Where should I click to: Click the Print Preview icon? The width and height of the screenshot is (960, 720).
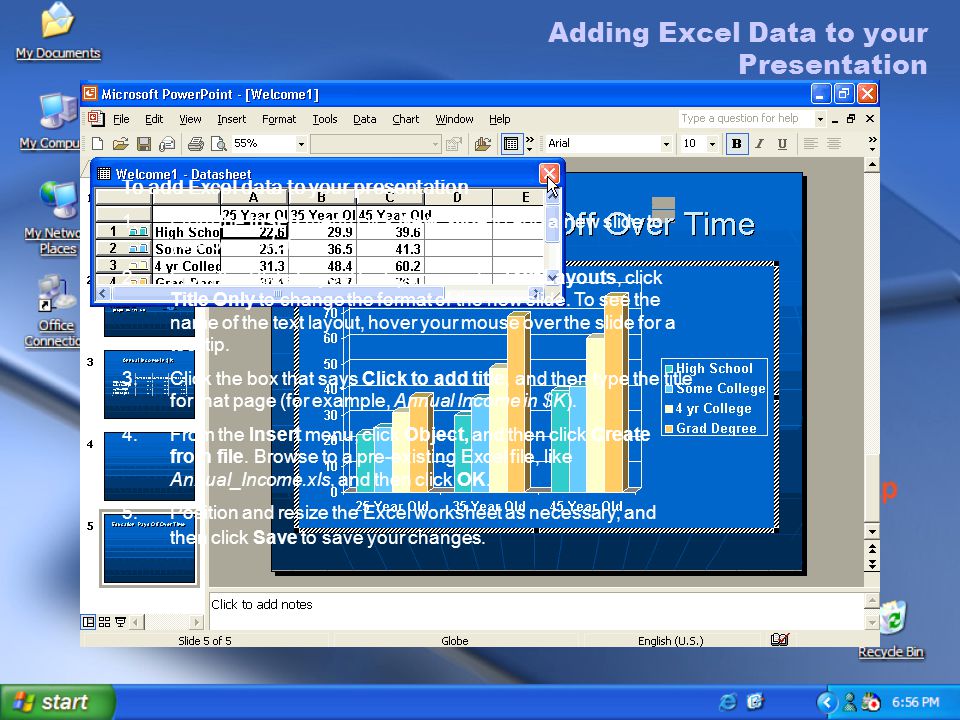point(219,144)
